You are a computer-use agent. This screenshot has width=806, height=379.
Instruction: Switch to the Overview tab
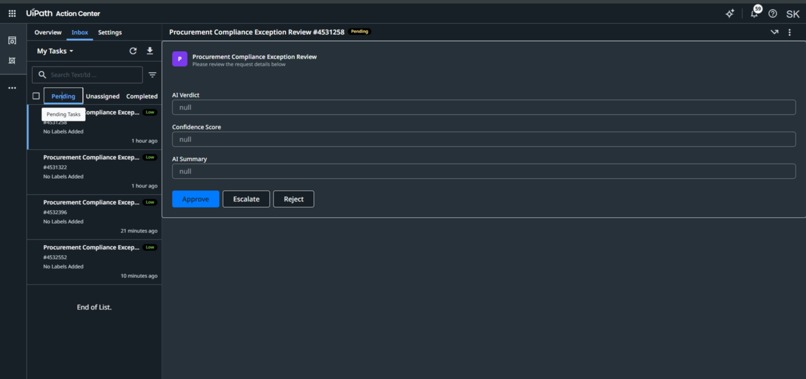48,32
